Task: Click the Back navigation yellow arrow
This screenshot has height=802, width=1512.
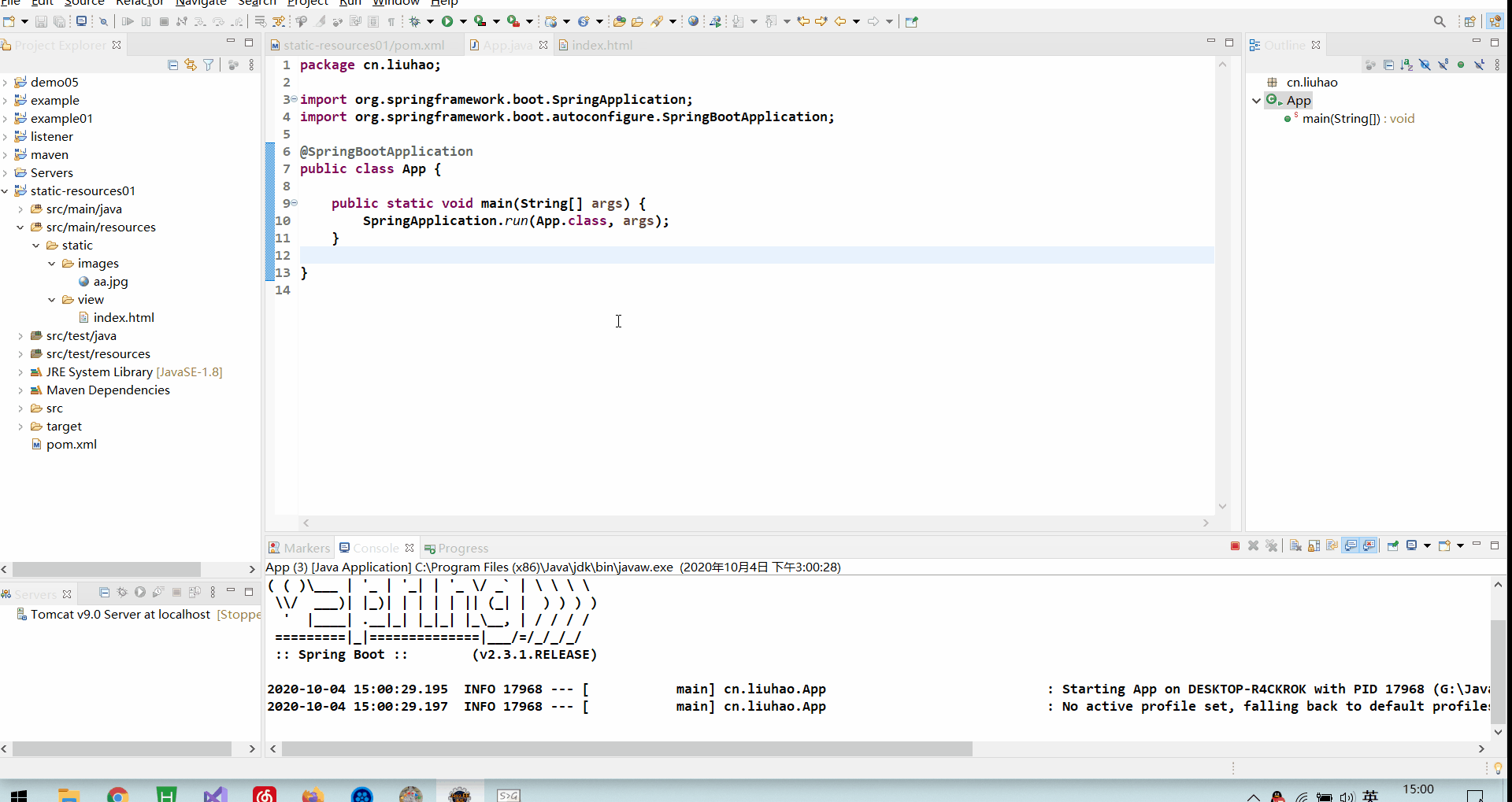Action: click(x=840, y=21)
